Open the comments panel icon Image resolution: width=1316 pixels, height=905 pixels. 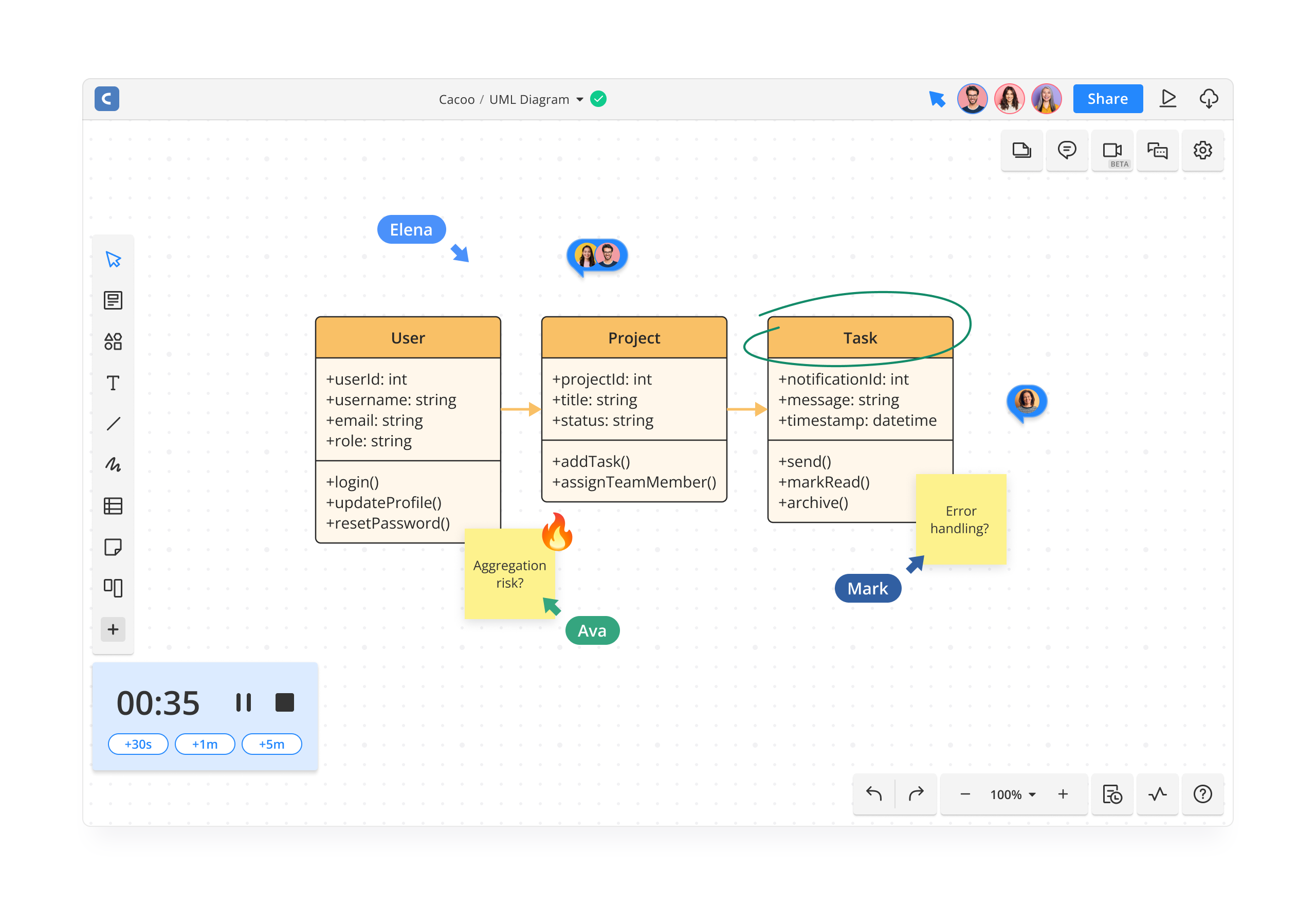[1066, 150]
